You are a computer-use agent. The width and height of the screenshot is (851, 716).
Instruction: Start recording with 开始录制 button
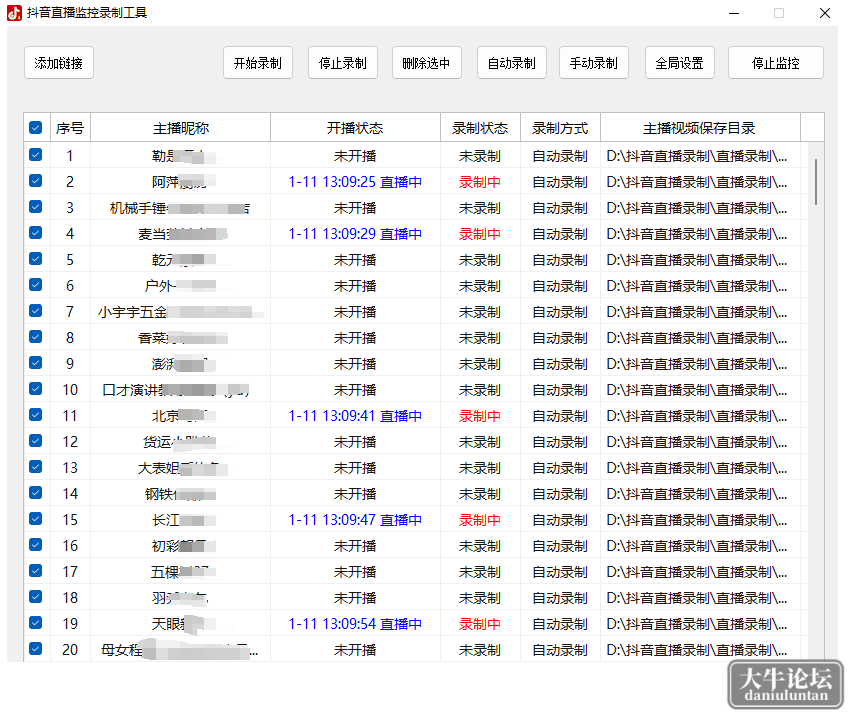258,63
